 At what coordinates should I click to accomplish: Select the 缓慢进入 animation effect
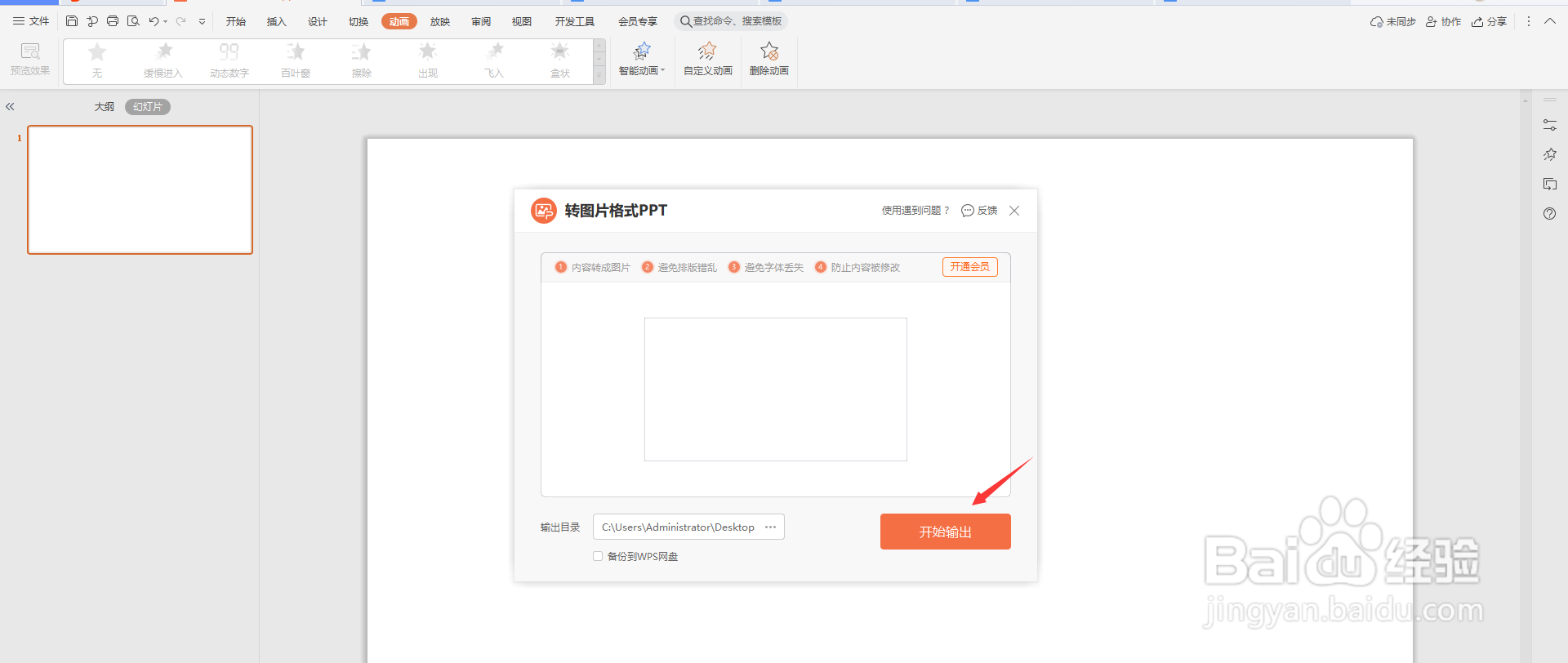(163, 60)
